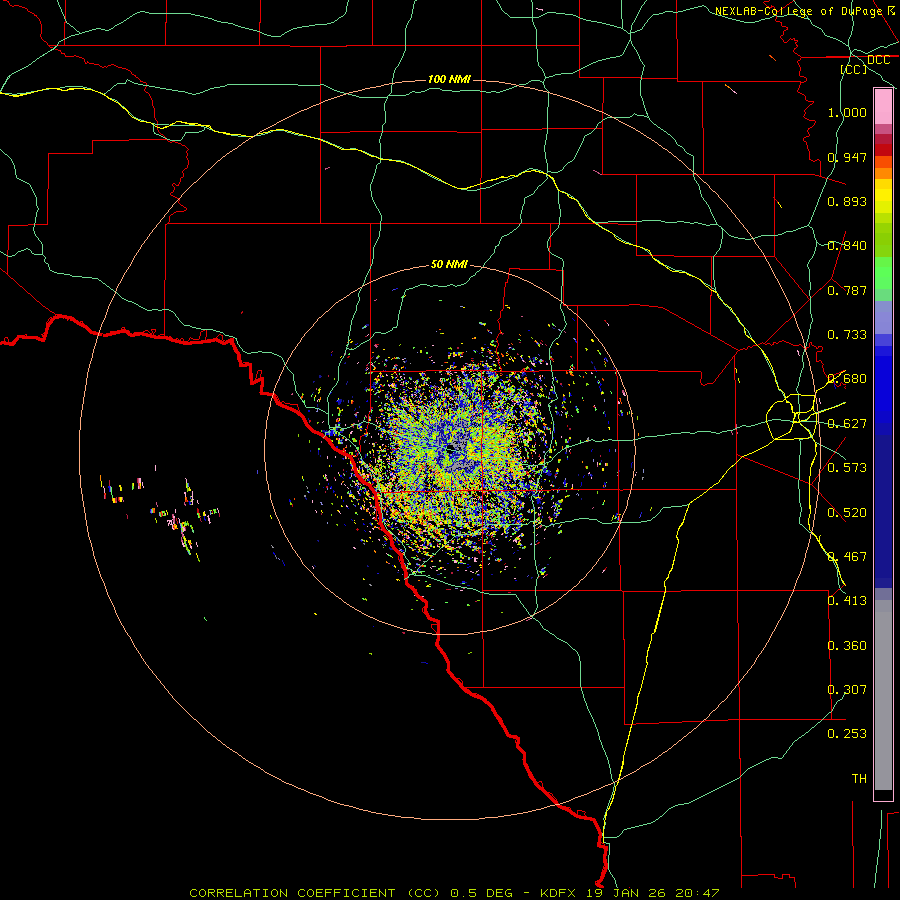
Task: Click the 100 NMI range ring label
Action: click(449, 79)
